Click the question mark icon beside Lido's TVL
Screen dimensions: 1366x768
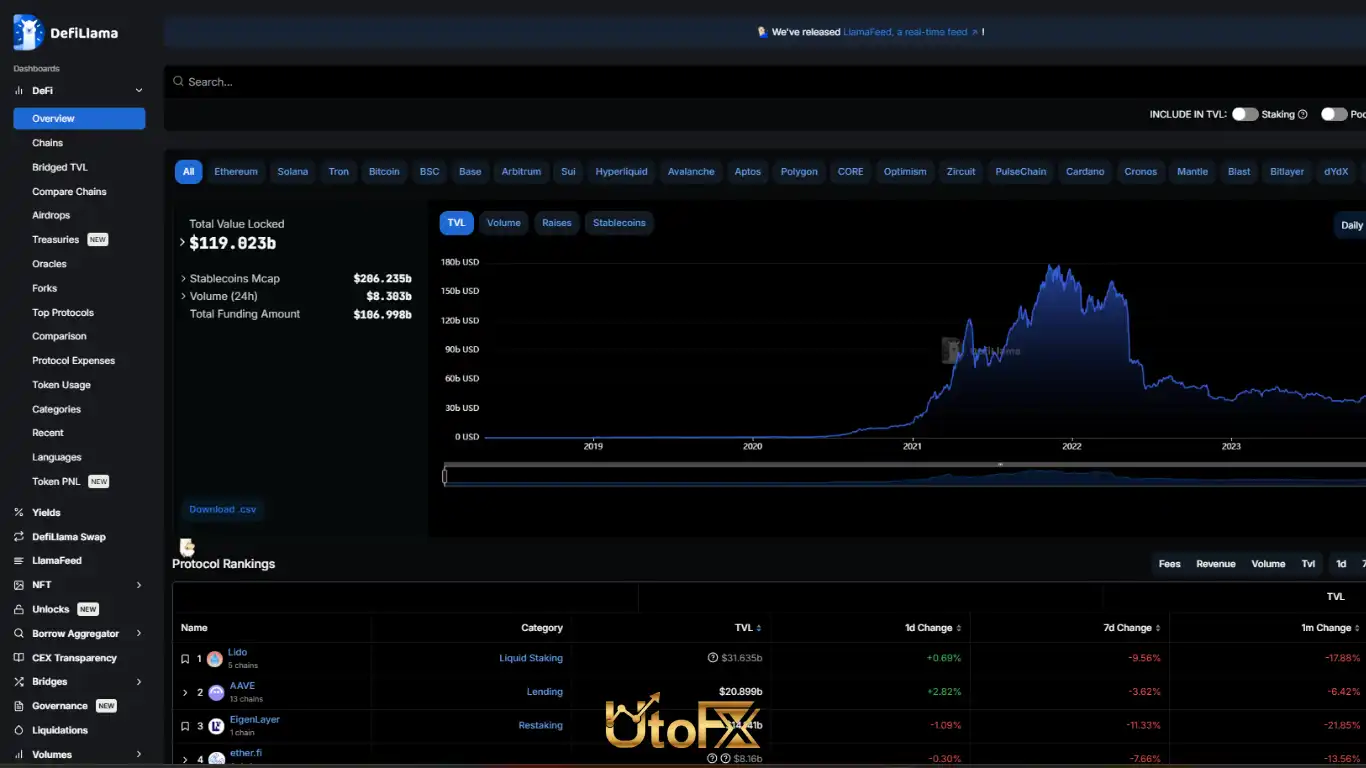pyautogui.click(x=713, y=658)
